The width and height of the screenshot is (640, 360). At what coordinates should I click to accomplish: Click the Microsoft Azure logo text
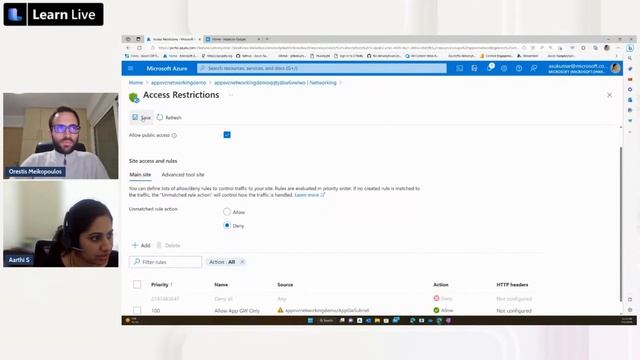click(x=167, y=69)
